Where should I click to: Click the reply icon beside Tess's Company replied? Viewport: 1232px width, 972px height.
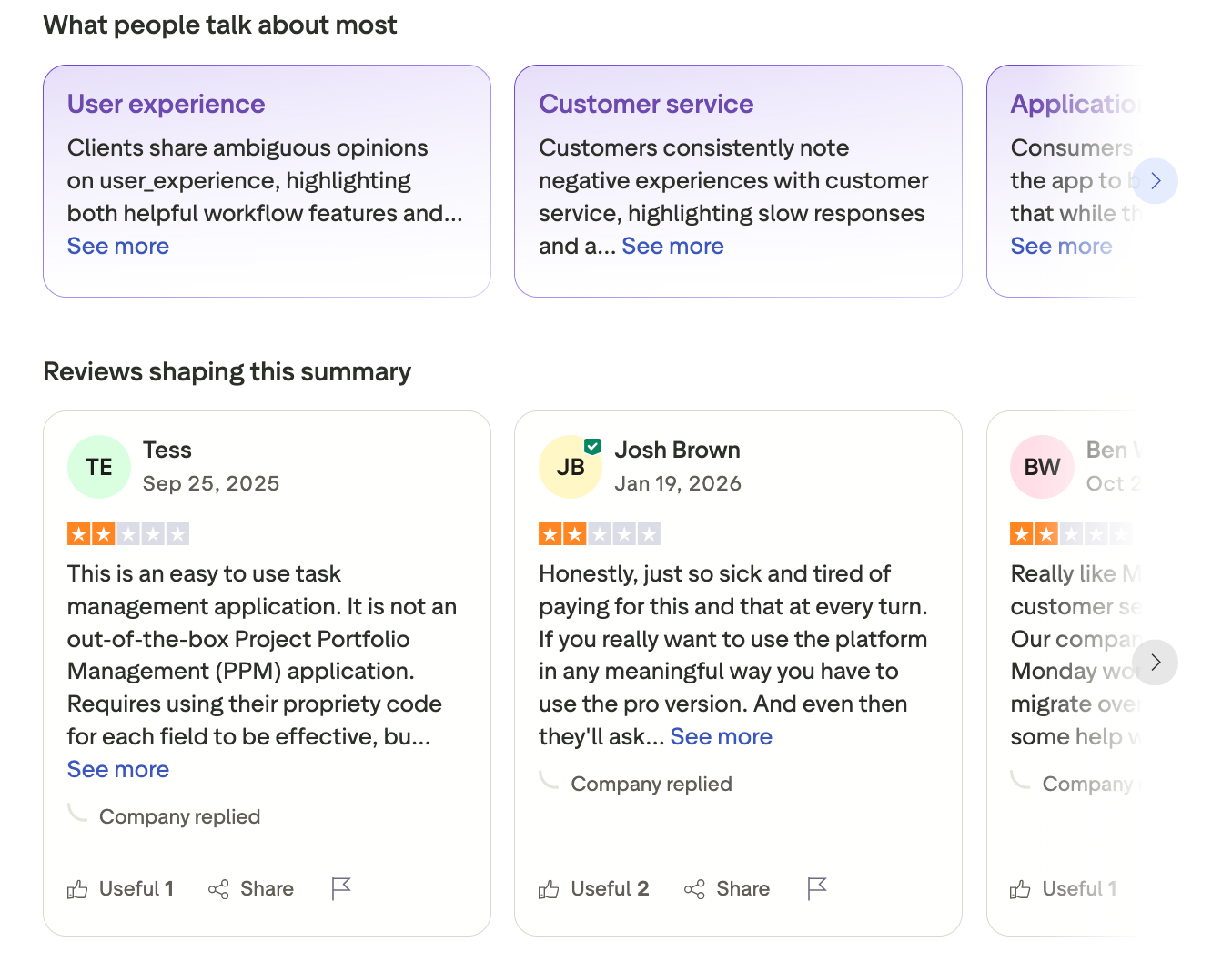(77, 811)
